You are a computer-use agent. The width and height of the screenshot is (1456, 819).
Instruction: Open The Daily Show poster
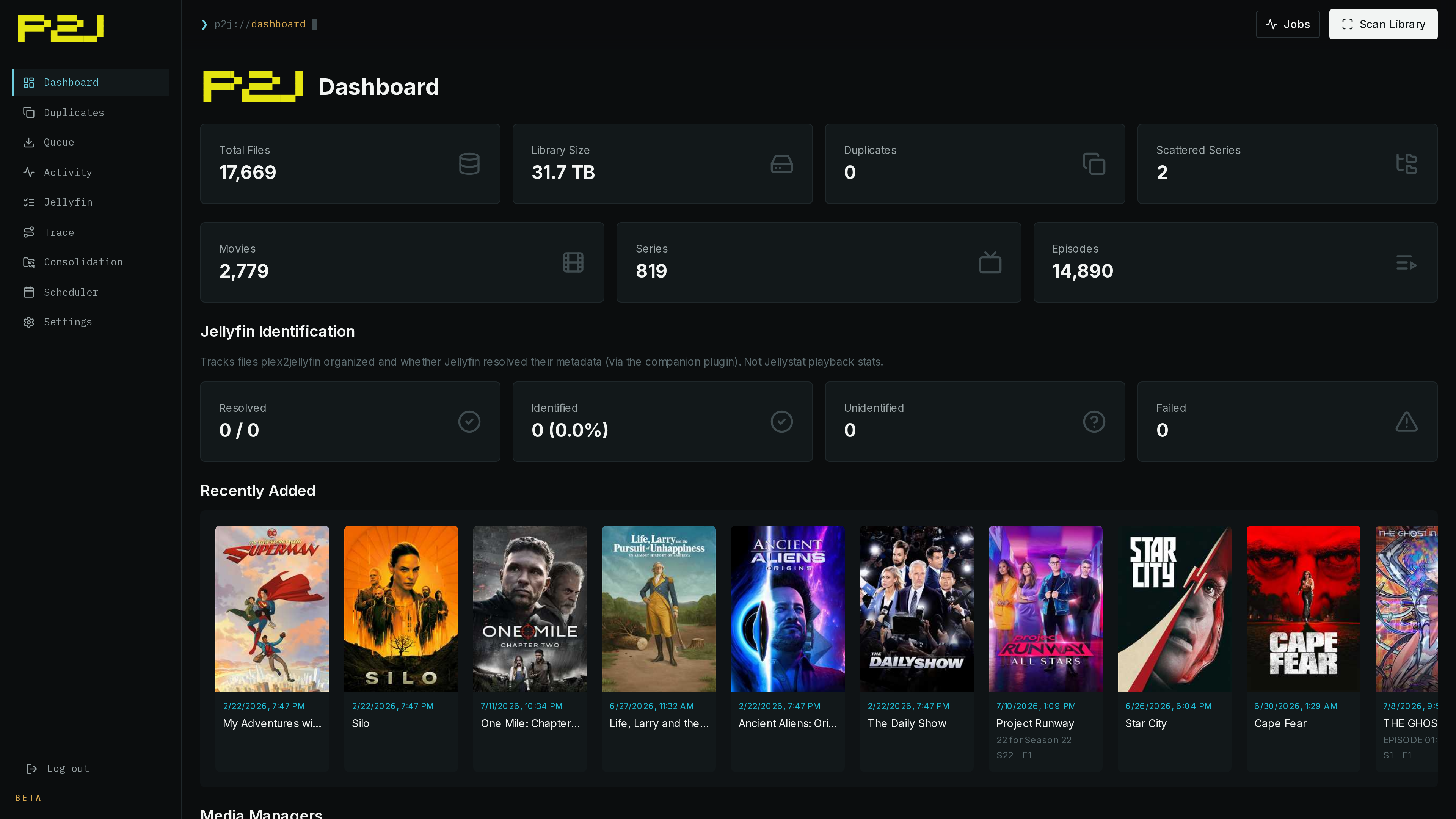916,609
